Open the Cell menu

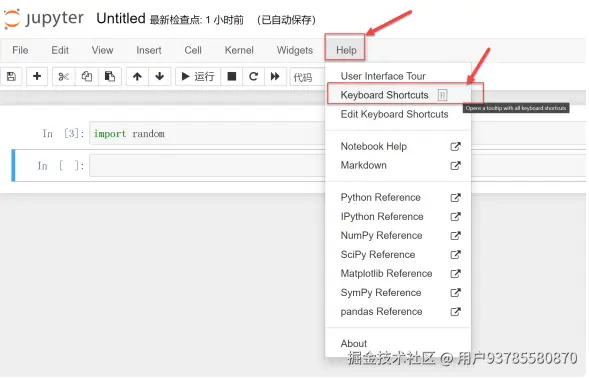193,50
